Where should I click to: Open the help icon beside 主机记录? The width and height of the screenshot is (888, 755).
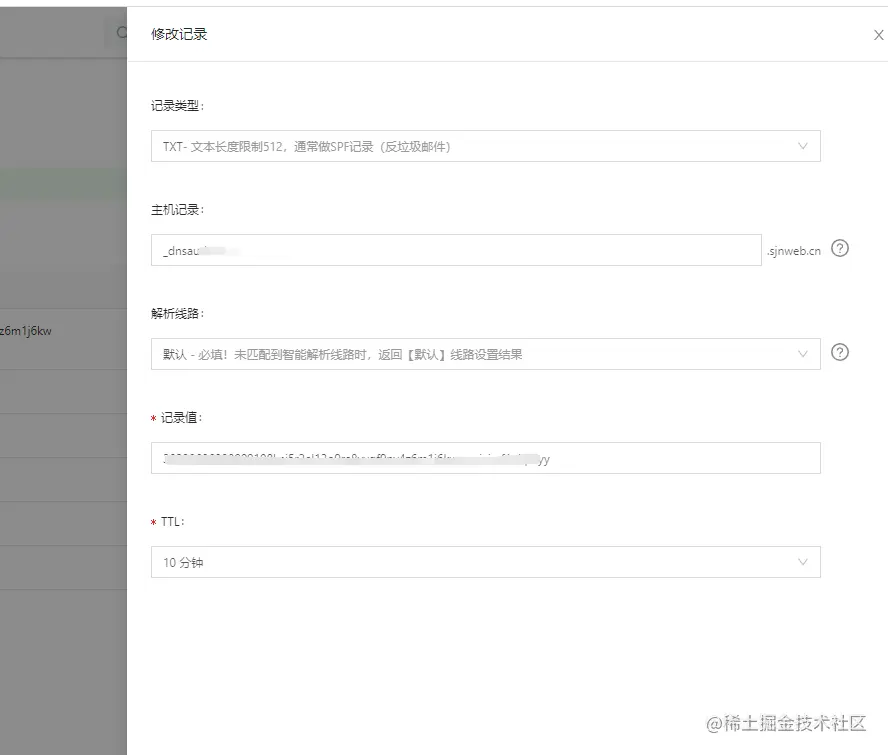840,249
